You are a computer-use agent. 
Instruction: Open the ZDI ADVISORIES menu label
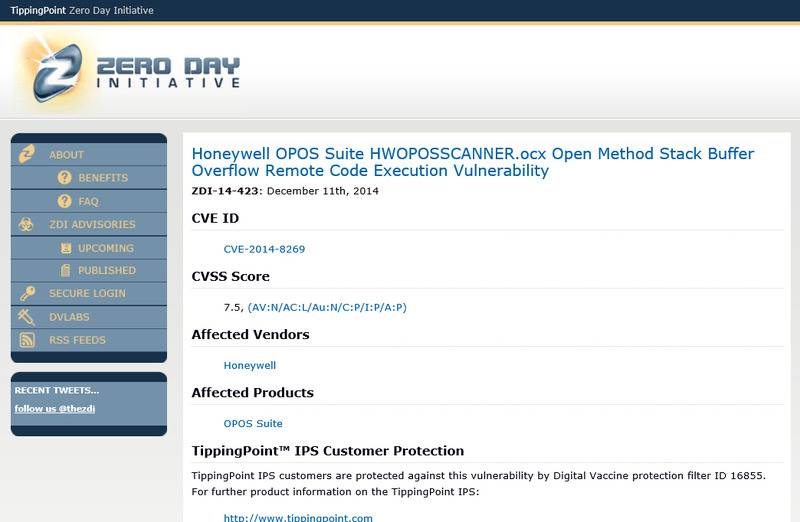coord(92,225)
